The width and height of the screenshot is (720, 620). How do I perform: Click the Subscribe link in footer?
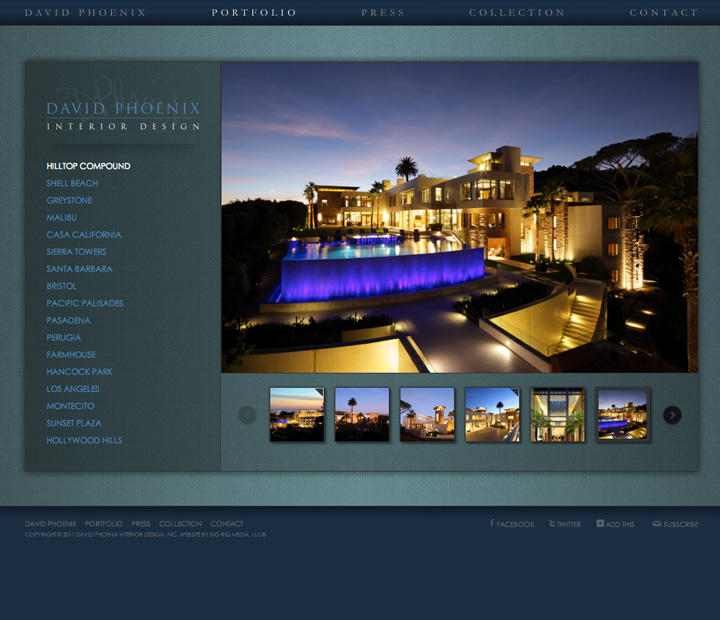(x=675, y=524)
